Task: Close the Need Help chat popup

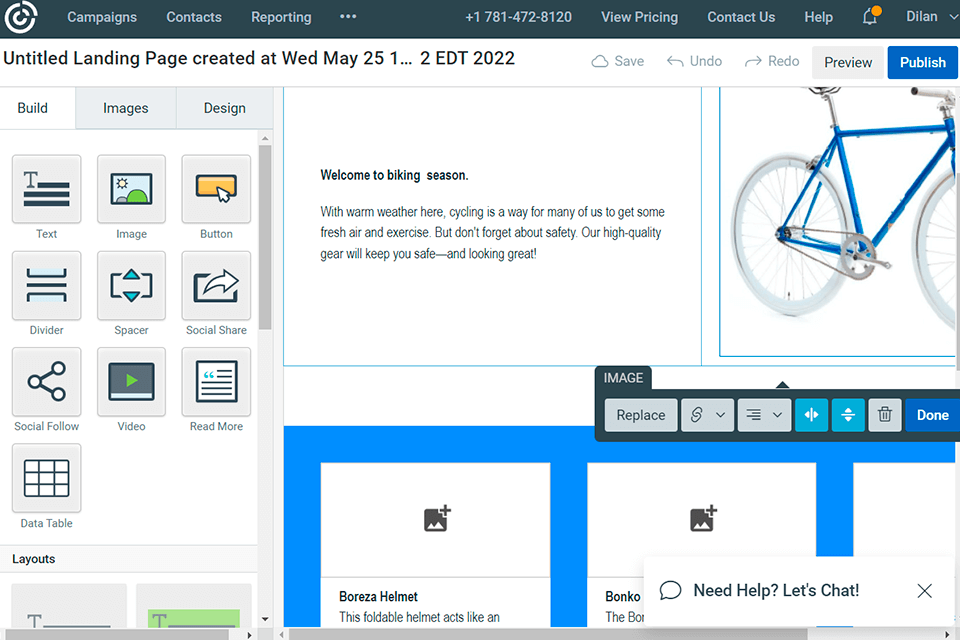Action: [924, 590]
